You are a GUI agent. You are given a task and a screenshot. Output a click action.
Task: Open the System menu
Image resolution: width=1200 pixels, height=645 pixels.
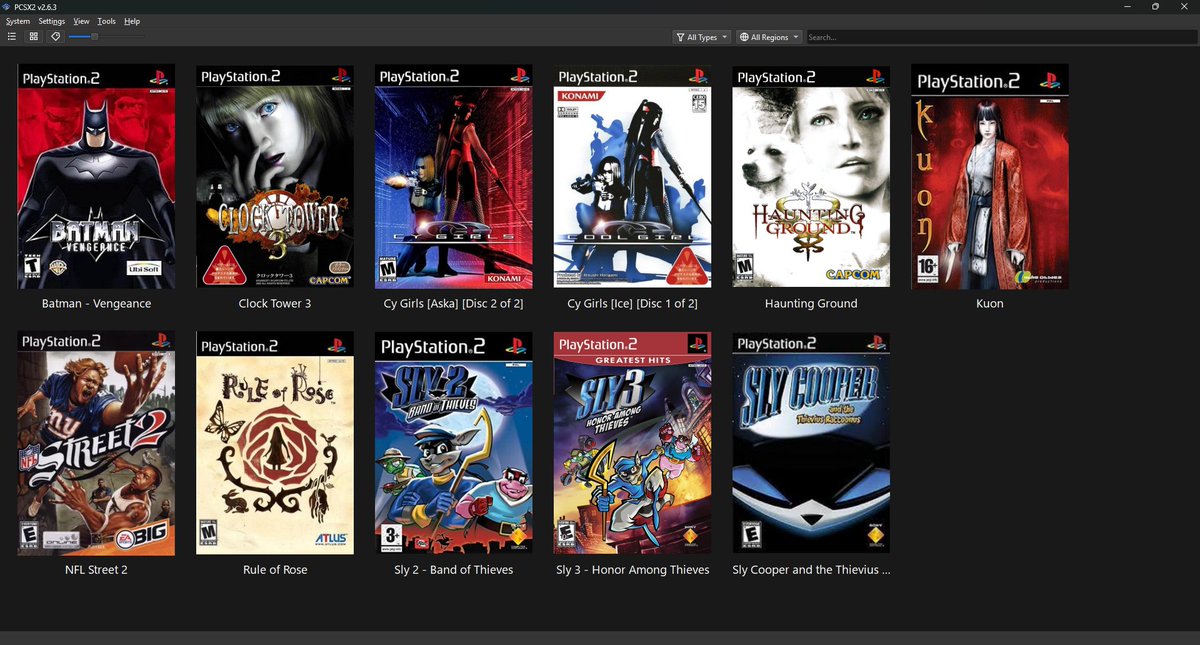click(18, 21)
